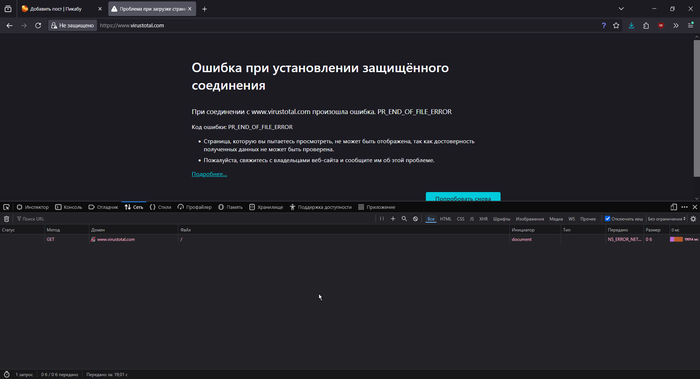The image size is (700, 379).
Task: Close the 'Добавить пост | Пикабу' tab
Action: pyautogui.click(x=100, y=9)
